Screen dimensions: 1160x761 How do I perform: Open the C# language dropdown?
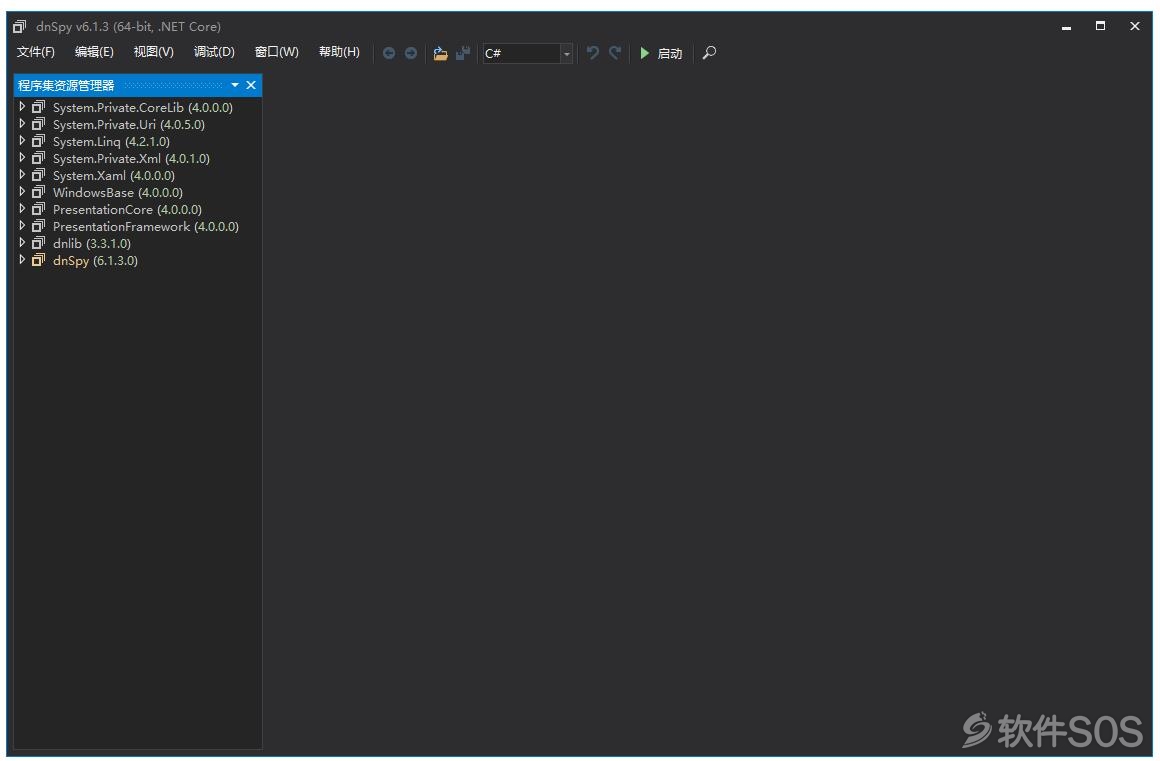(x=567, y=53)
